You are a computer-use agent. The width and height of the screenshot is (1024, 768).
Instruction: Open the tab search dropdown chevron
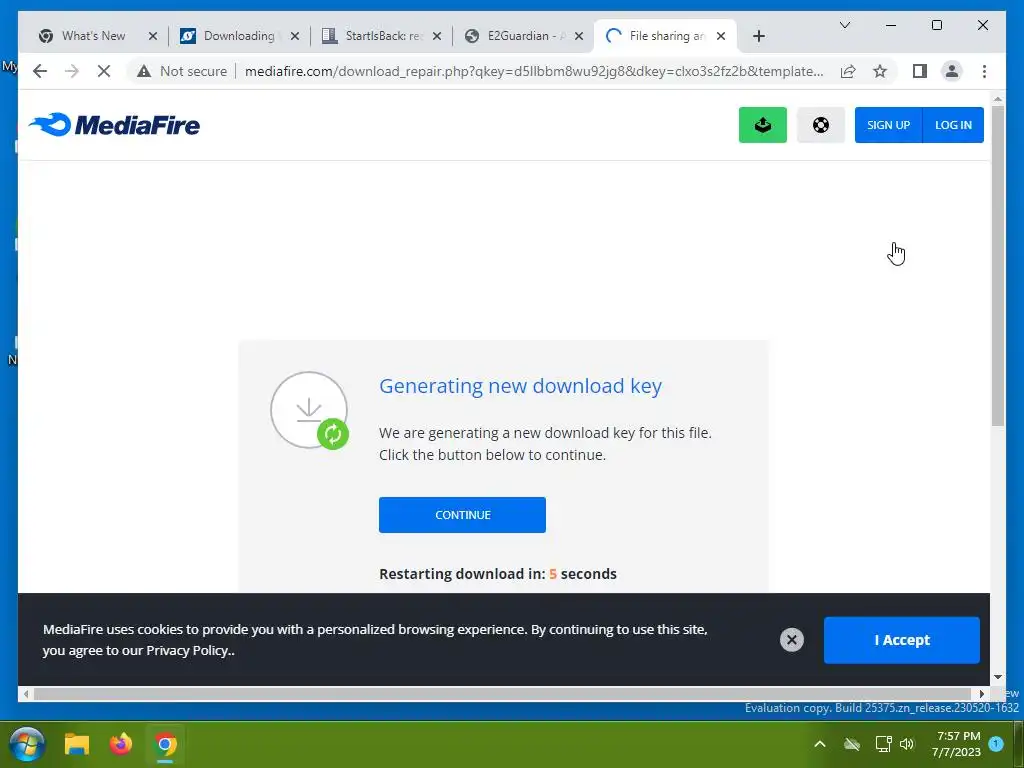pos(844,25)
